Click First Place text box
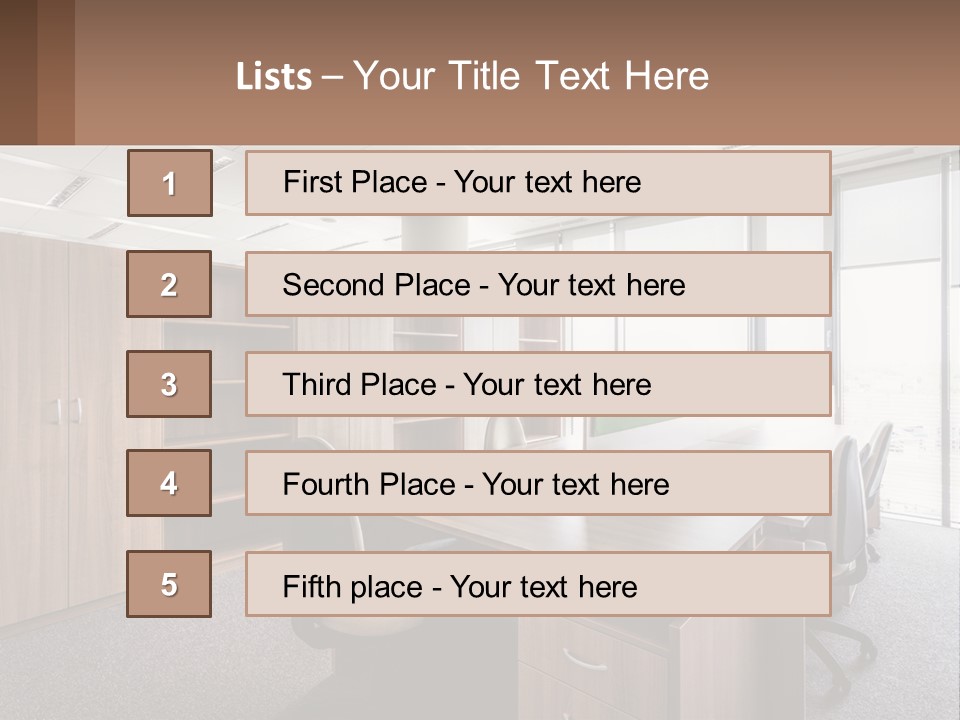Screen dimensions: 960x720 (x=538, y=183)
